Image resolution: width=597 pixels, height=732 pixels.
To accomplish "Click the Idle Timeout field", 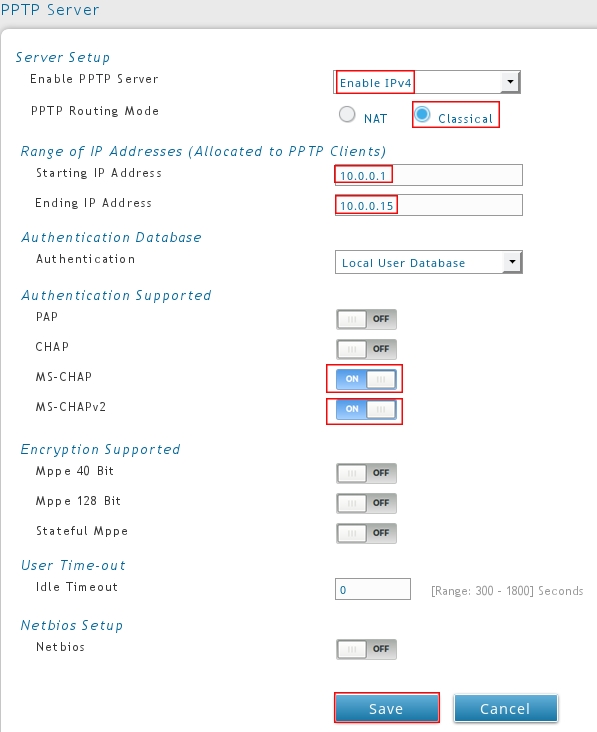I will pos(373,589).
